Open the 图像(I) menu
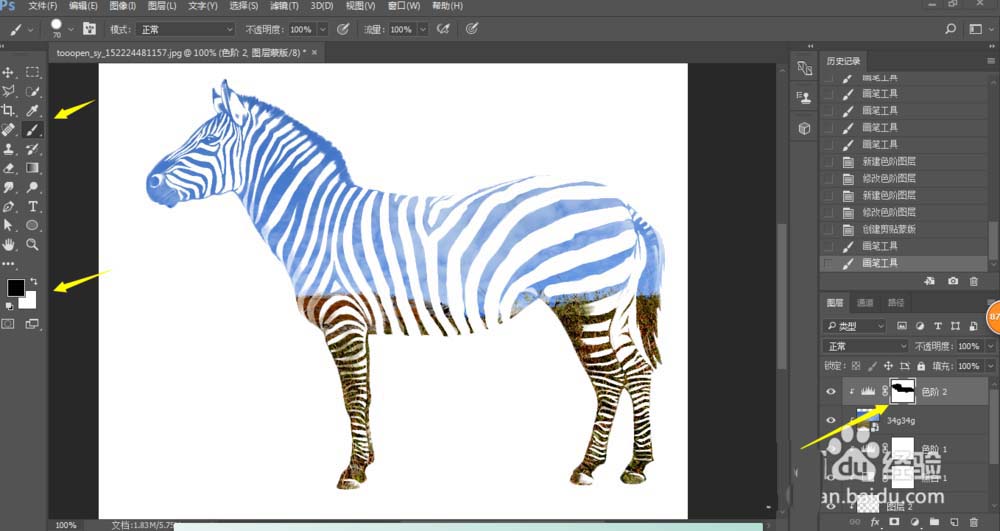Image resolution: width=1000 pixels, height=531 pixels. point(123,6)
